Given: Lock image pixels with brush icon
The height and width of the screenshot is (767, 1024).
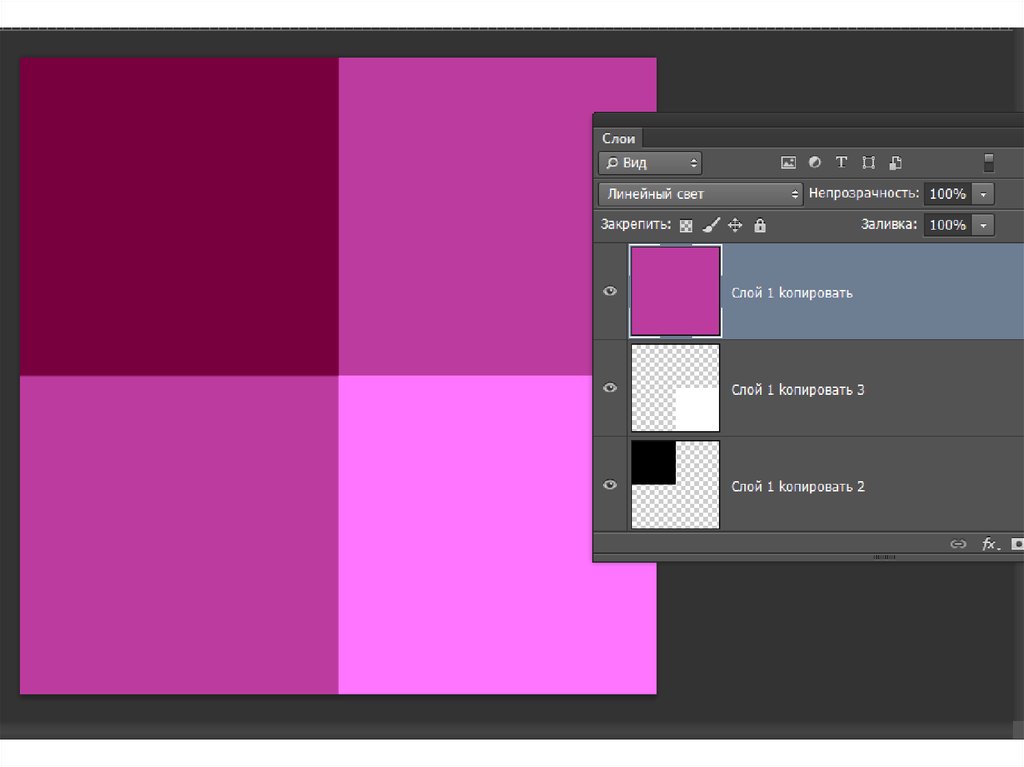Looking at the screenshot, I should coord(711,226).
